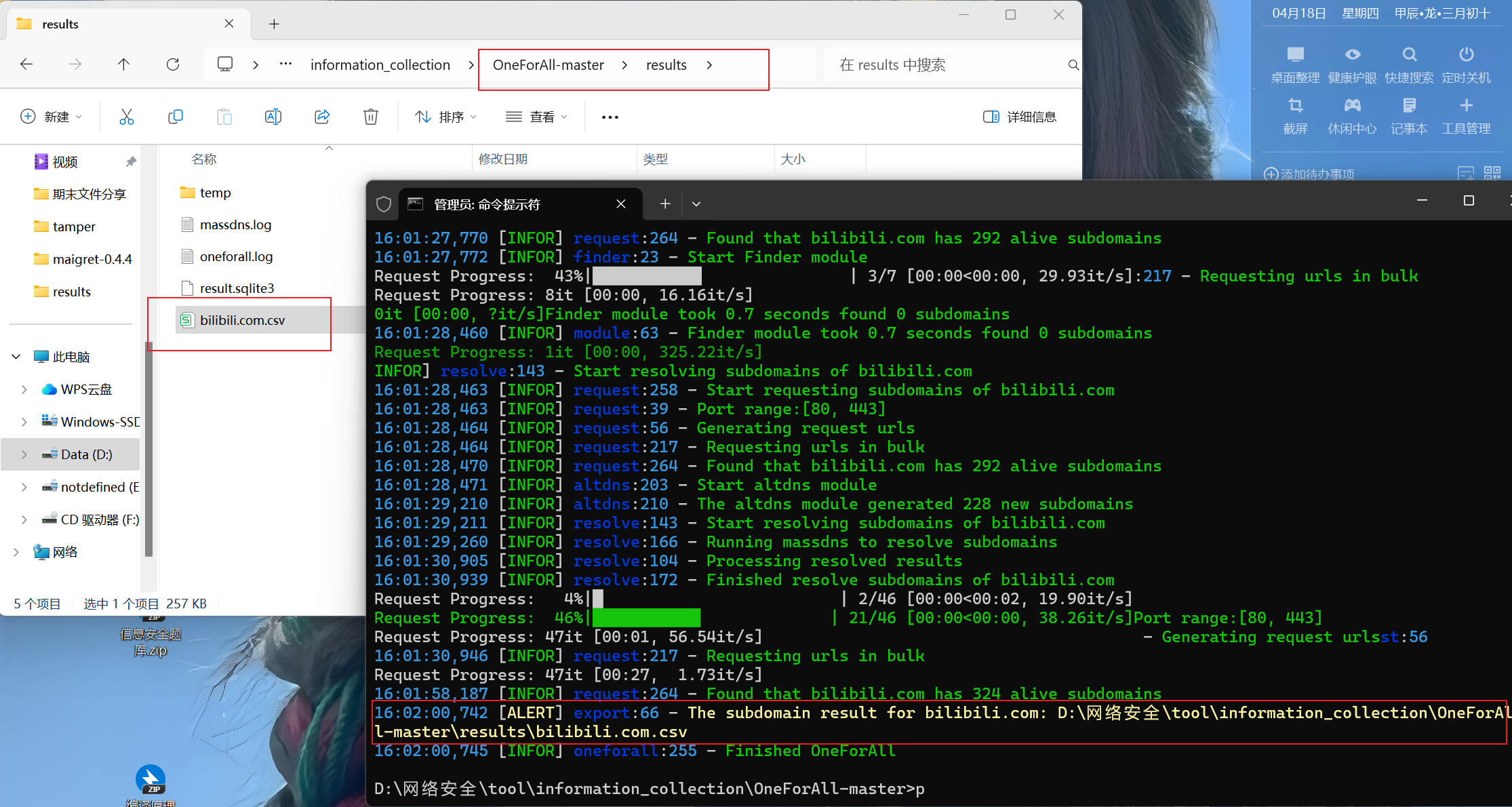The width and height of the screenshot is (1512, 807).
Task: Open the 查看 view dropdown
Action: [536, 117]
